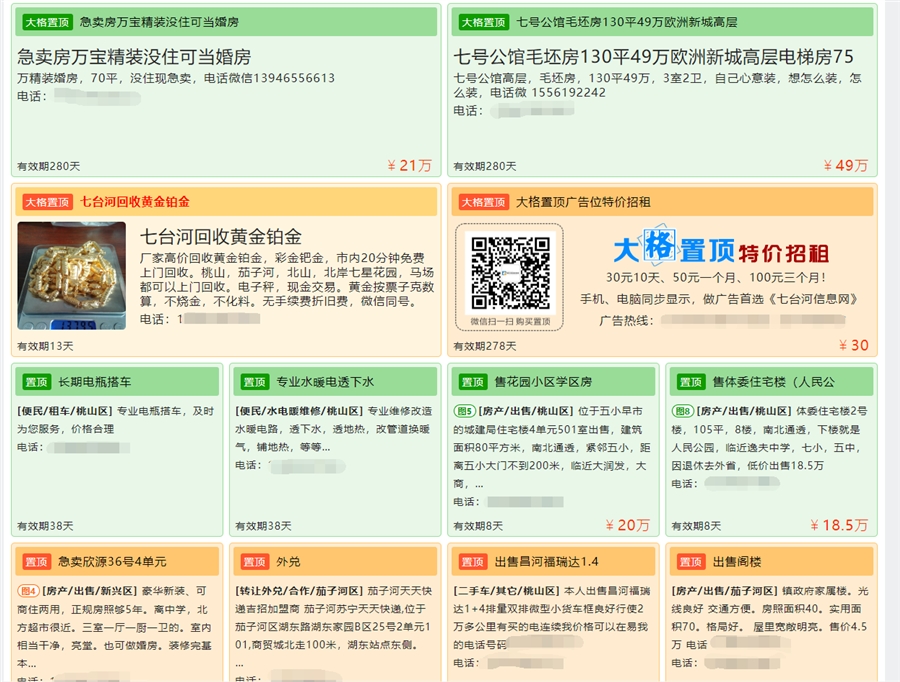Image resolution: width=900 pixels, height=682 pixels.
Task: Open the gold jewelry scale thumbnail
Action: pyautogui.click(x=71, y=276)
